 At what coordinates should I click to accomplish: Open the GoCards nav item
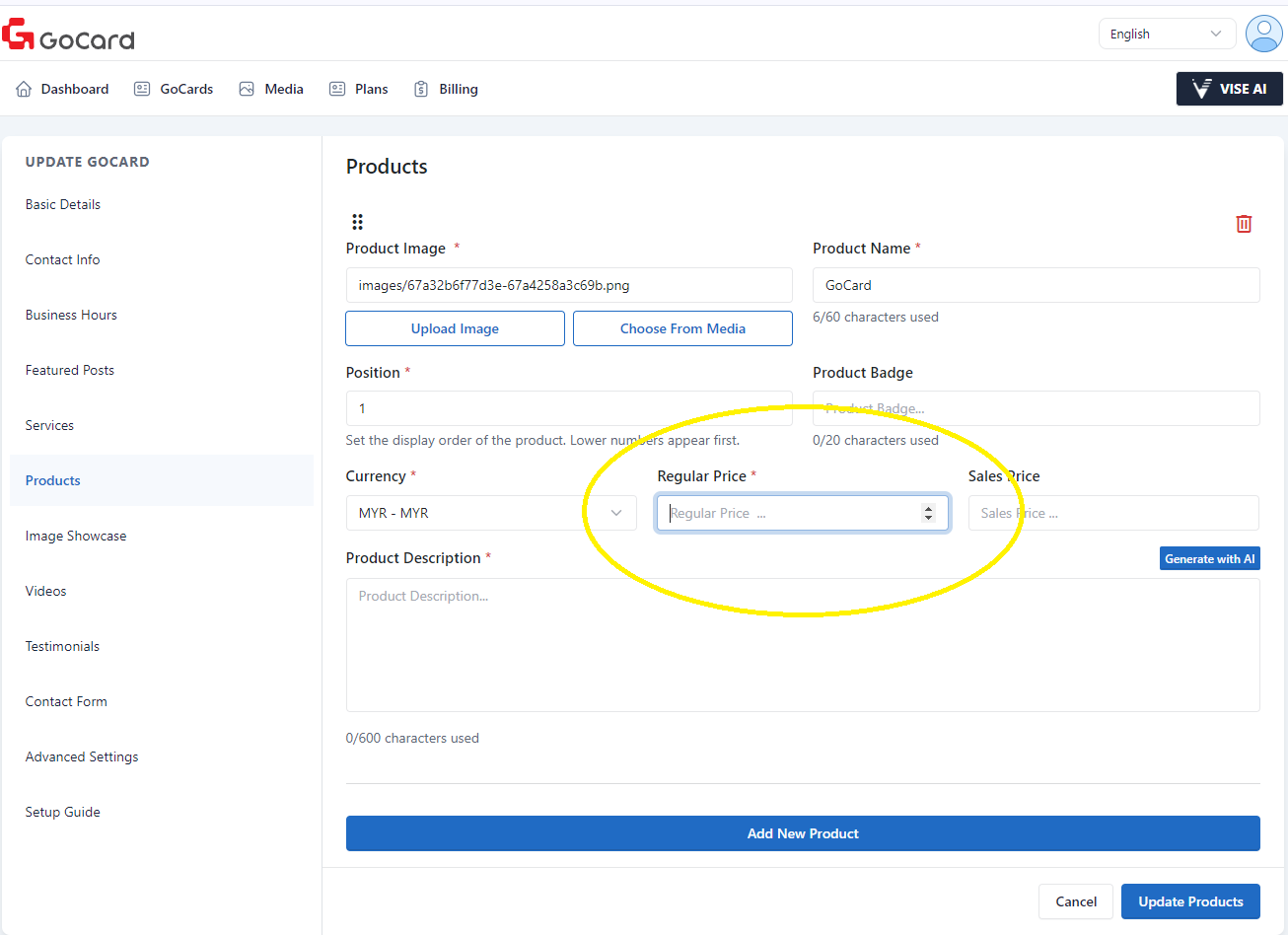coord(174,89)
